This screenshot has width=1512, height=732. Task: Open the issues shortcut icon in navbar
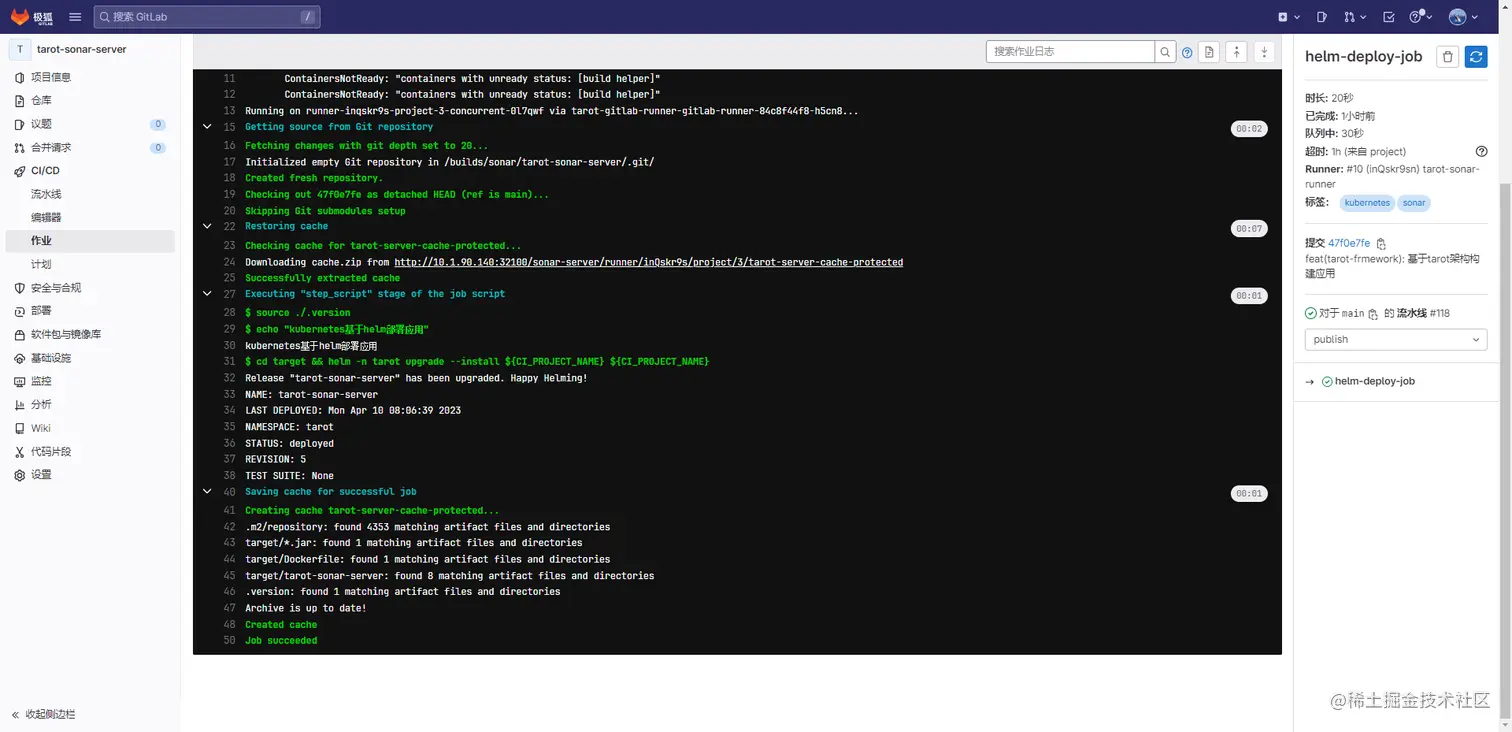coord(1322,17)
